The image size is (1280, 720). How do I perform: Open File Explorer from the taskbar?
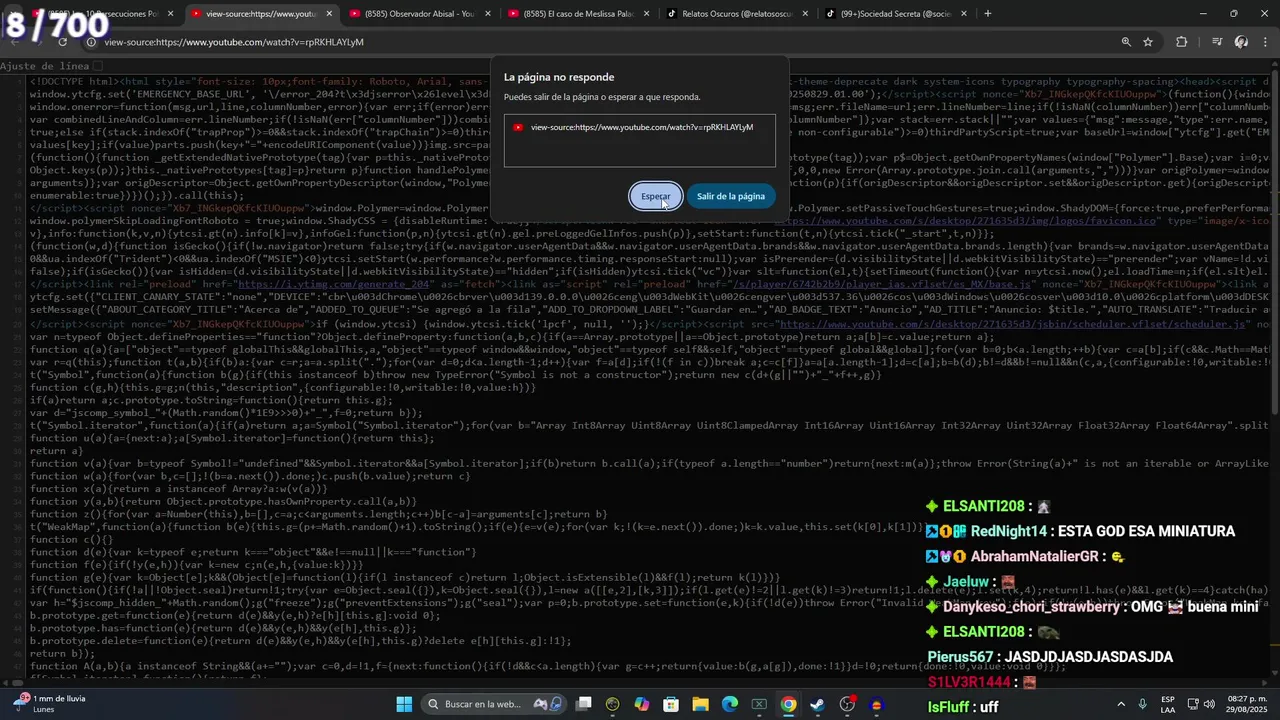click(701, 704)
